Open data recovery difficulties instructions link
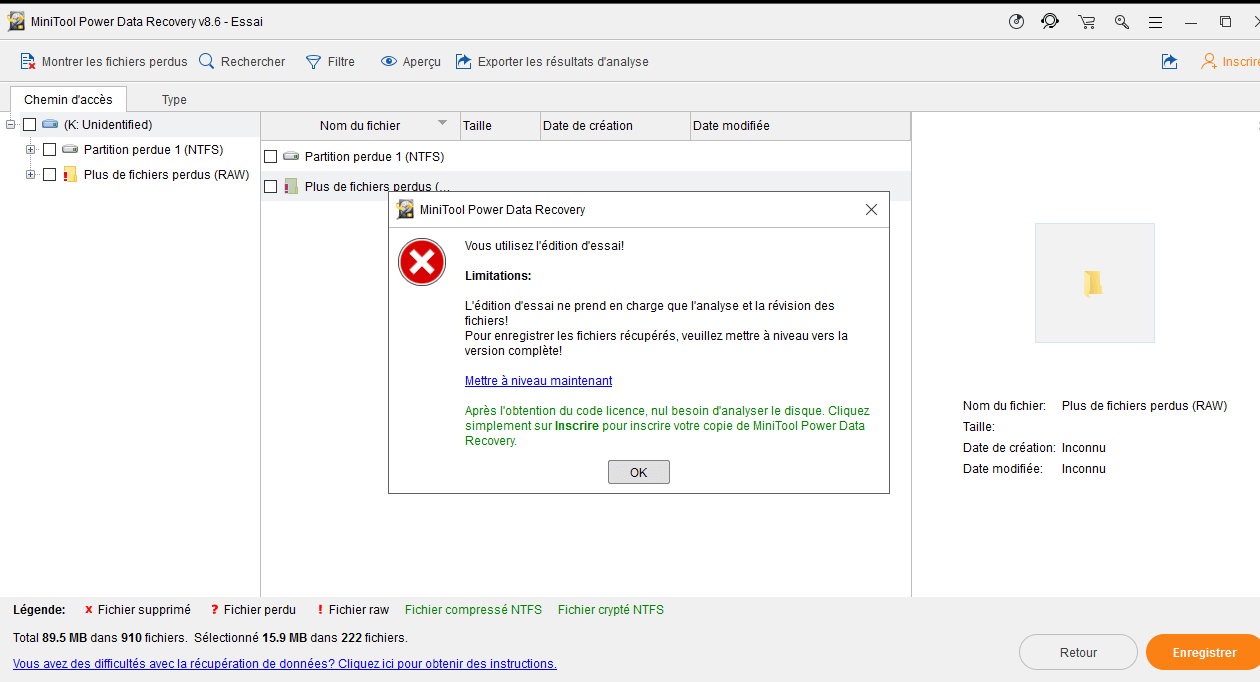 (285, 664)
